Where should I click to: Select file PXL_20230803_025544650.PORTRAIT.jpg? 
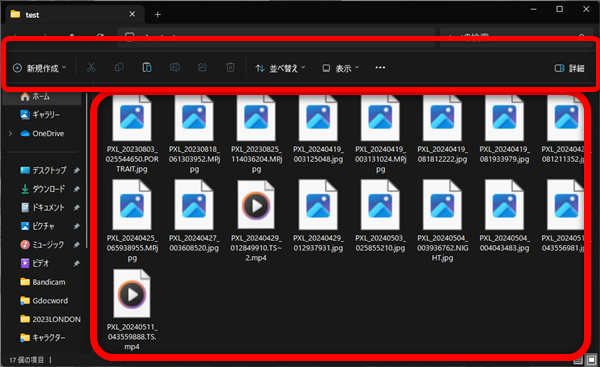point(132,133)
